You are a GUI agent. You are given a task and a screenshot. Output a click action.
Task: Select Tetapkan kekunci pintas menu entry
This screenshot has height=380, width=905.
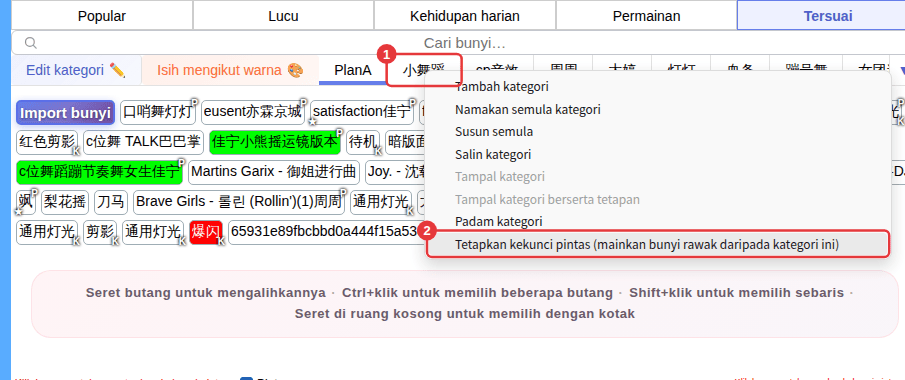tap(657, 244)
